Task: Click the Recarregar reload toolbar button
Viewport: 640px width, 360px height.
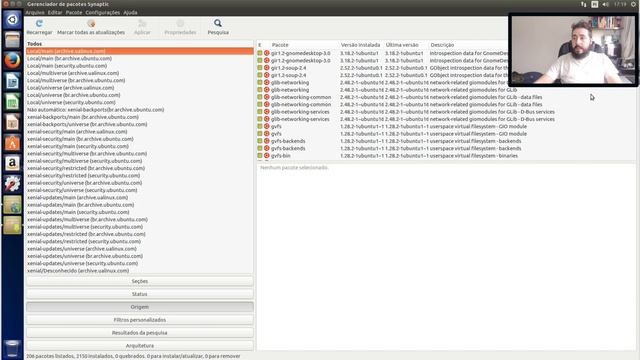Action: pos(39,27)
